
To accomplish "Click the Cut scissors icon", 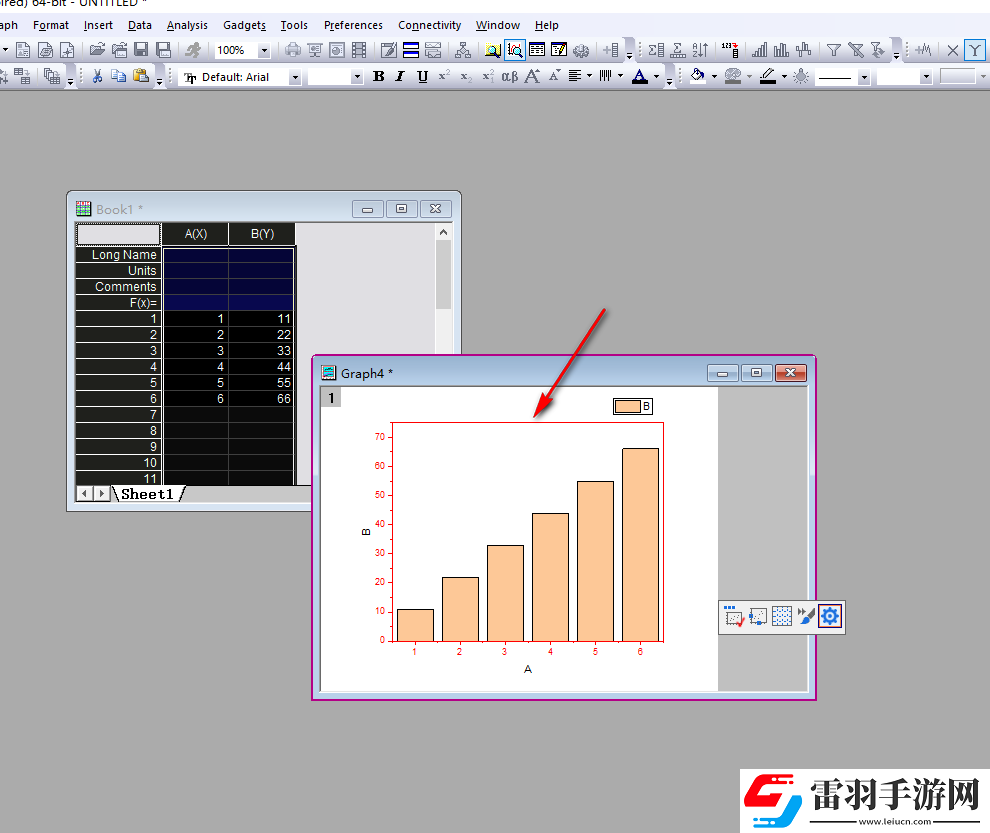I will point(97,76).
